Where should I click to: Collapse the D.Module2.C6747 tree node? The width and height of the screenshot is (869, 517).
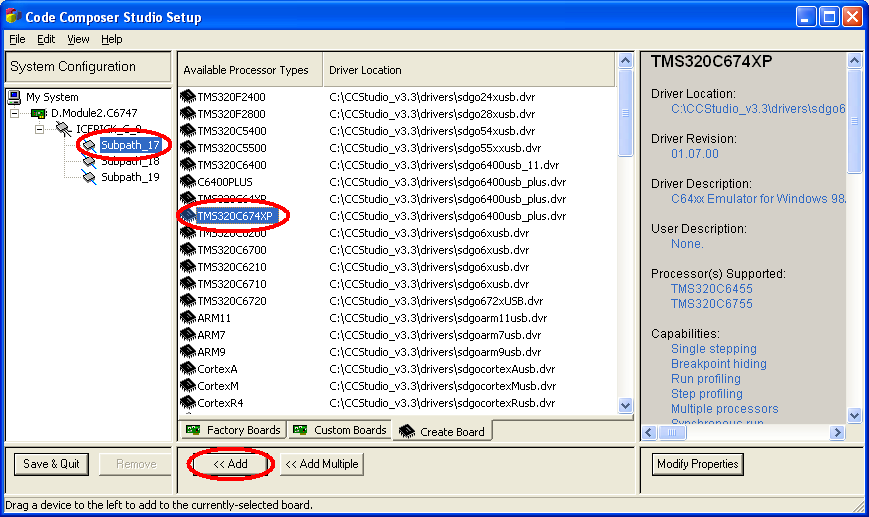point(15,114)
